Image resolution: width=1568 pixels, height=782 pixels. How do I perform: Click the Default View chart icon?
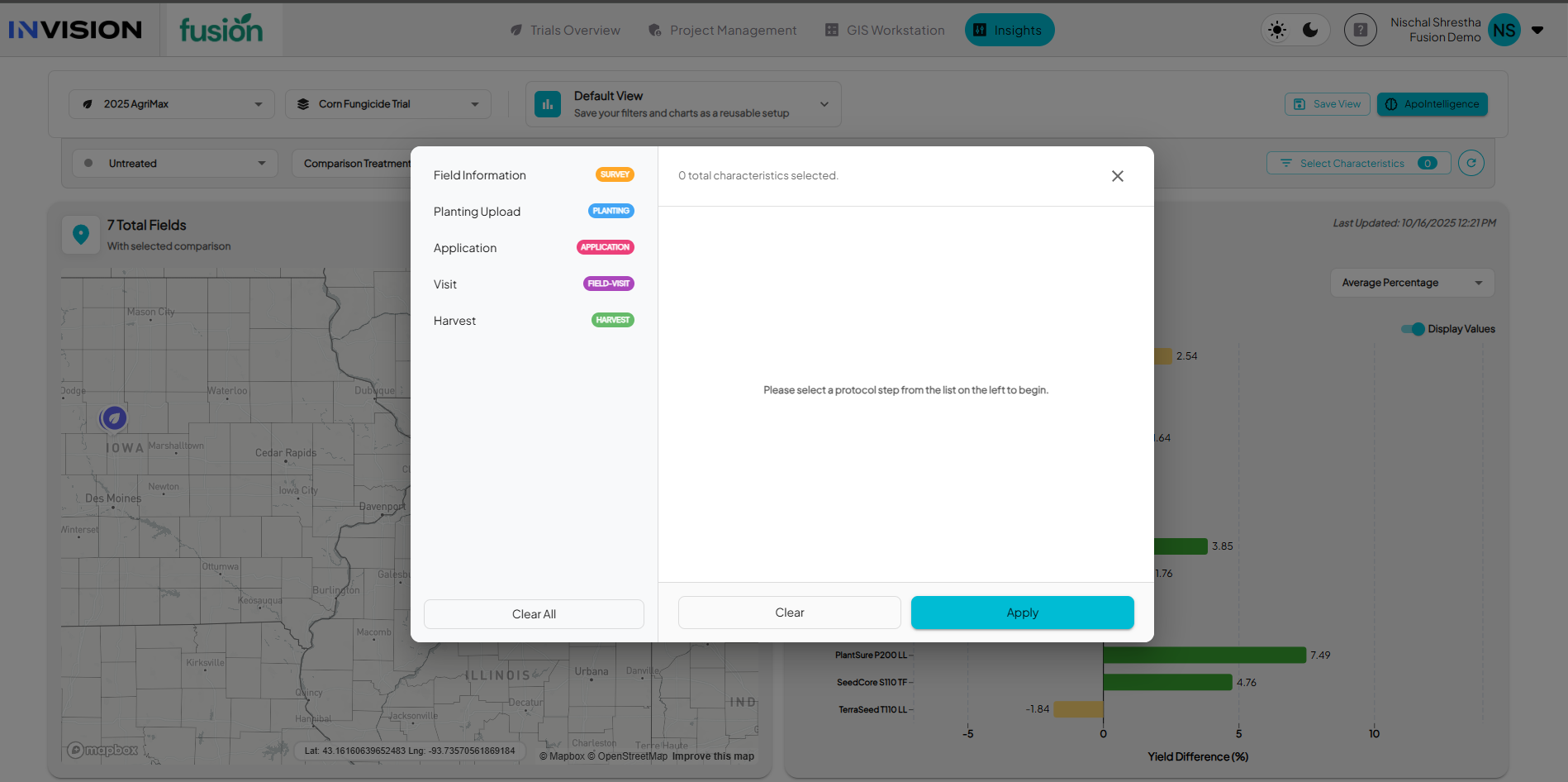pyautogui.click(x=548, y=104)
